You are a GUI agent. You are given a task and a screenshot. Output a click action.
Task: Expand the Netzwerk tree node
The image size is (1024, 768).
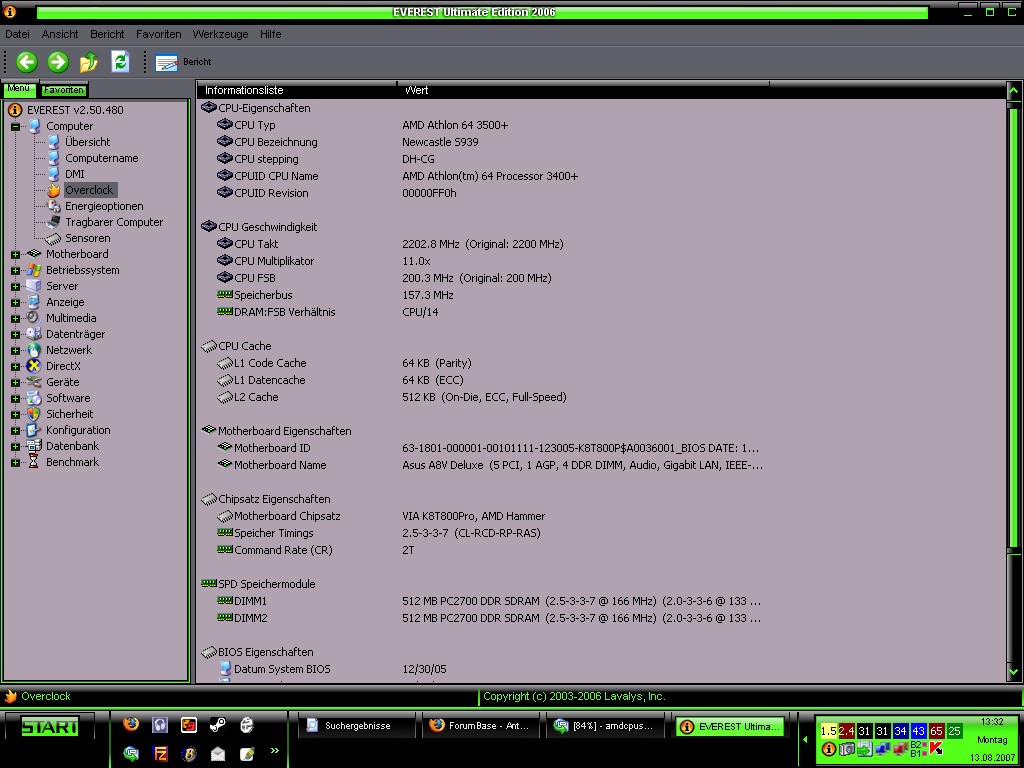tap(15, 350)
